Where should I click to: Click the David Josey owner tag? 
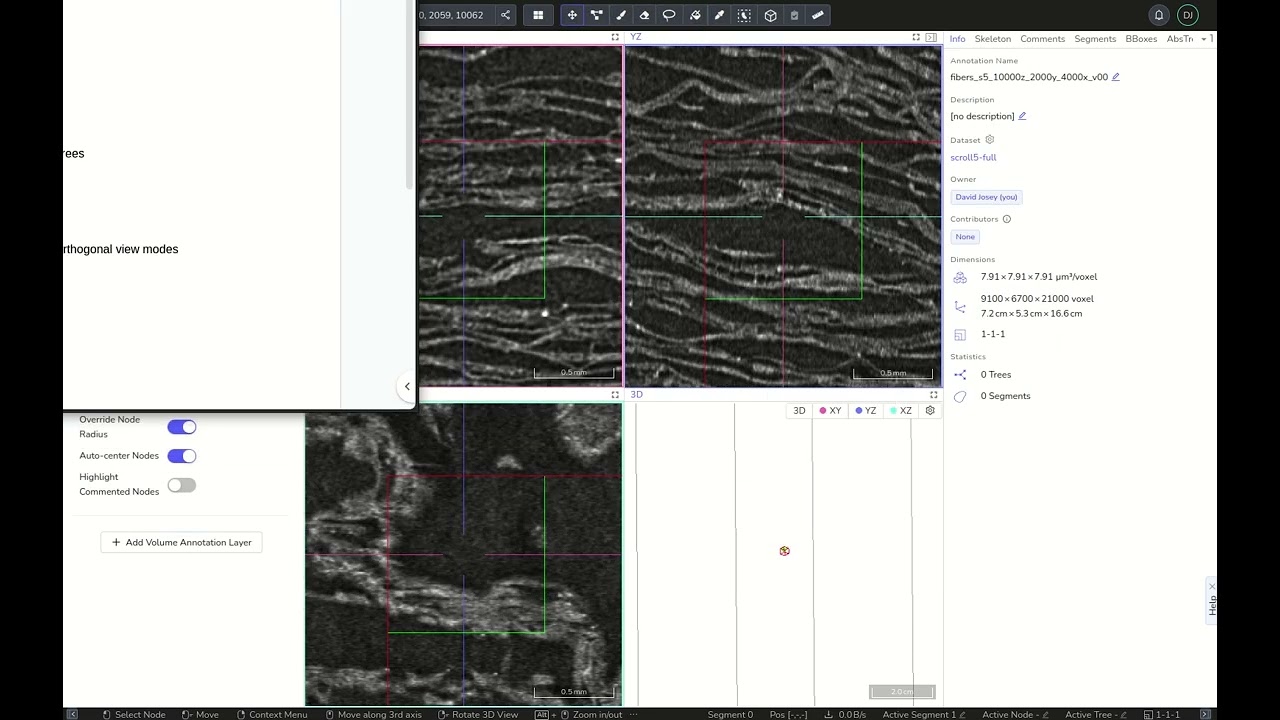(986, 197)
